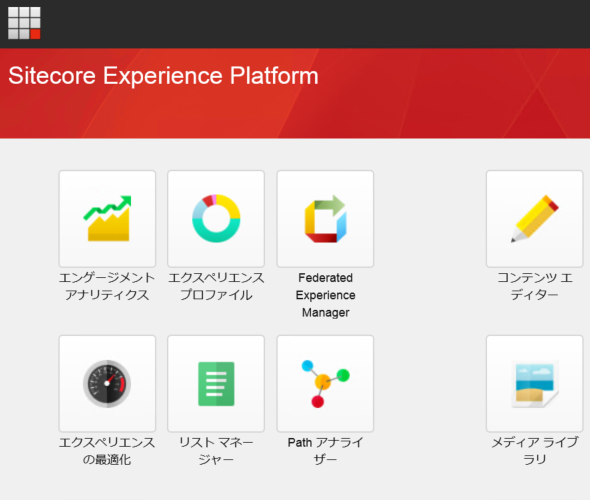Viewport: 590px width, 500px height.
Task: Click the Sitecore Experience Platform heading
Action: 163,76
